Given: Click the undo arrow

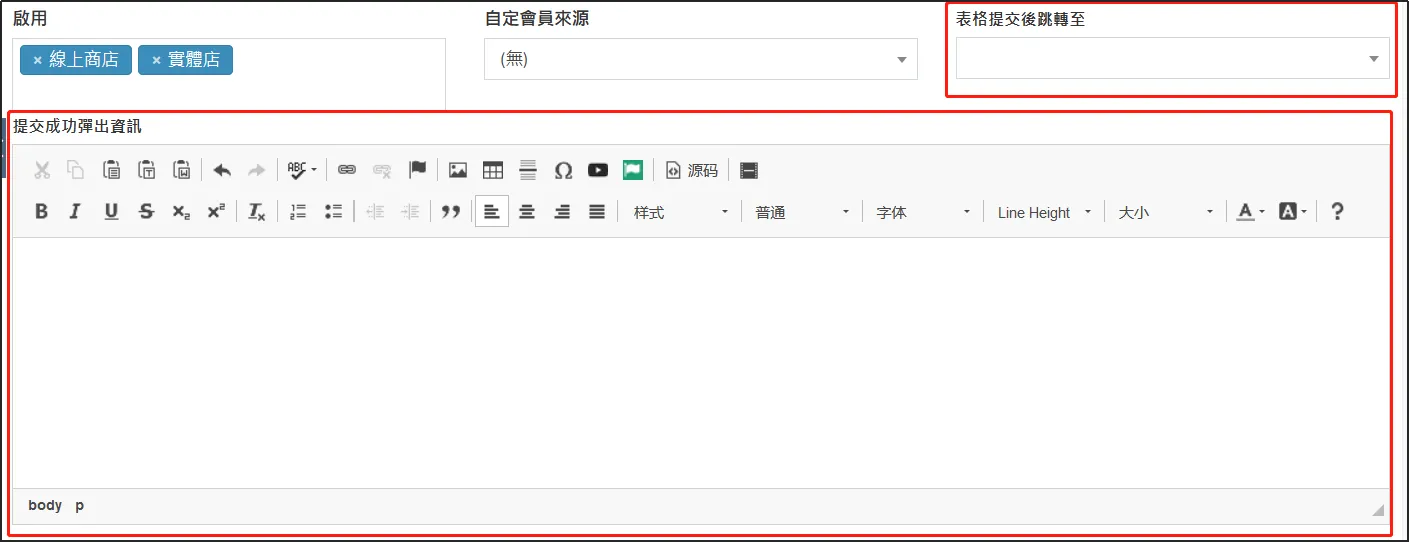Looking at the screenshot, I should pyautogui.click(x=222, y=170).
